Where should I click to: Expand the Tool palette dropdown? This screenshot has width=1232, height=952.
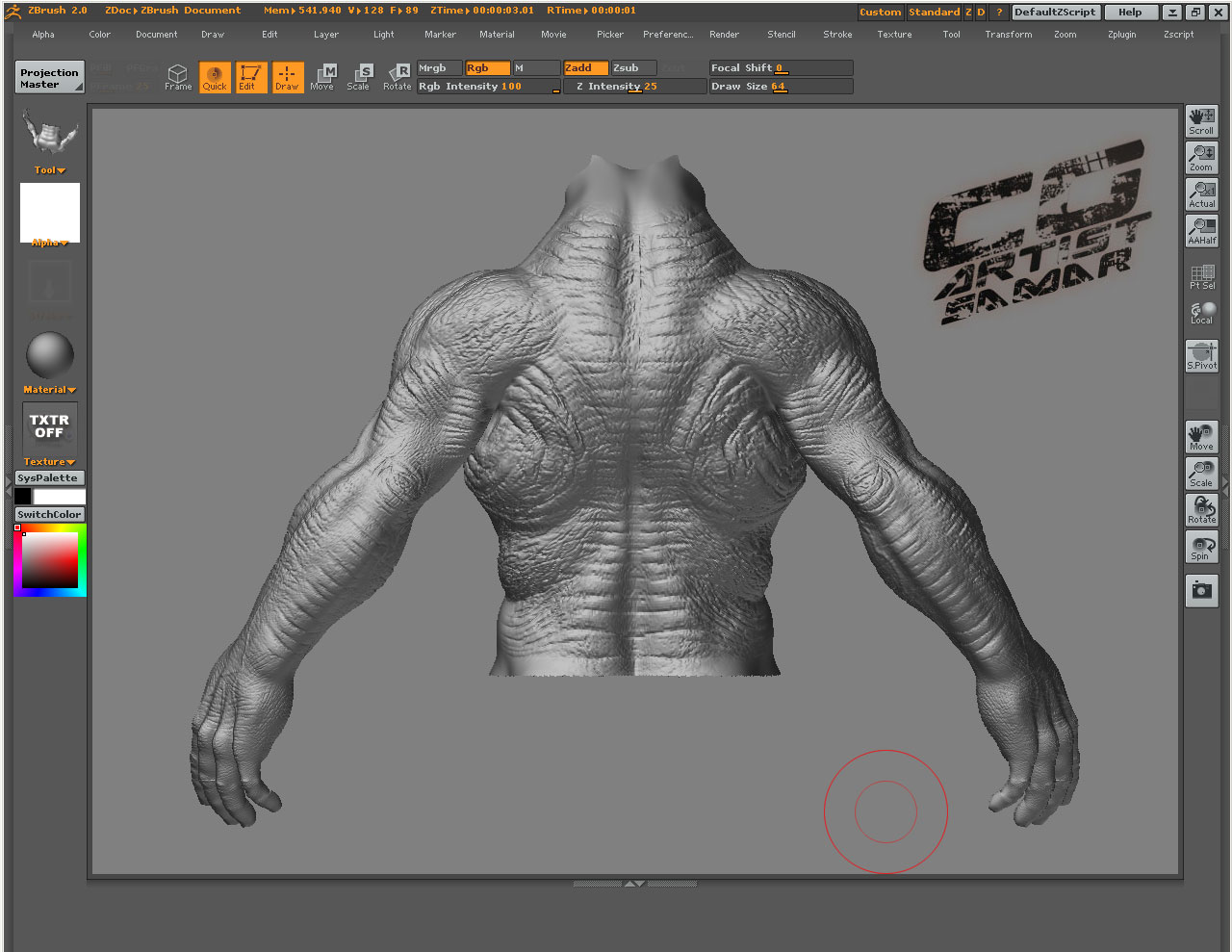(x=50, y=170)
